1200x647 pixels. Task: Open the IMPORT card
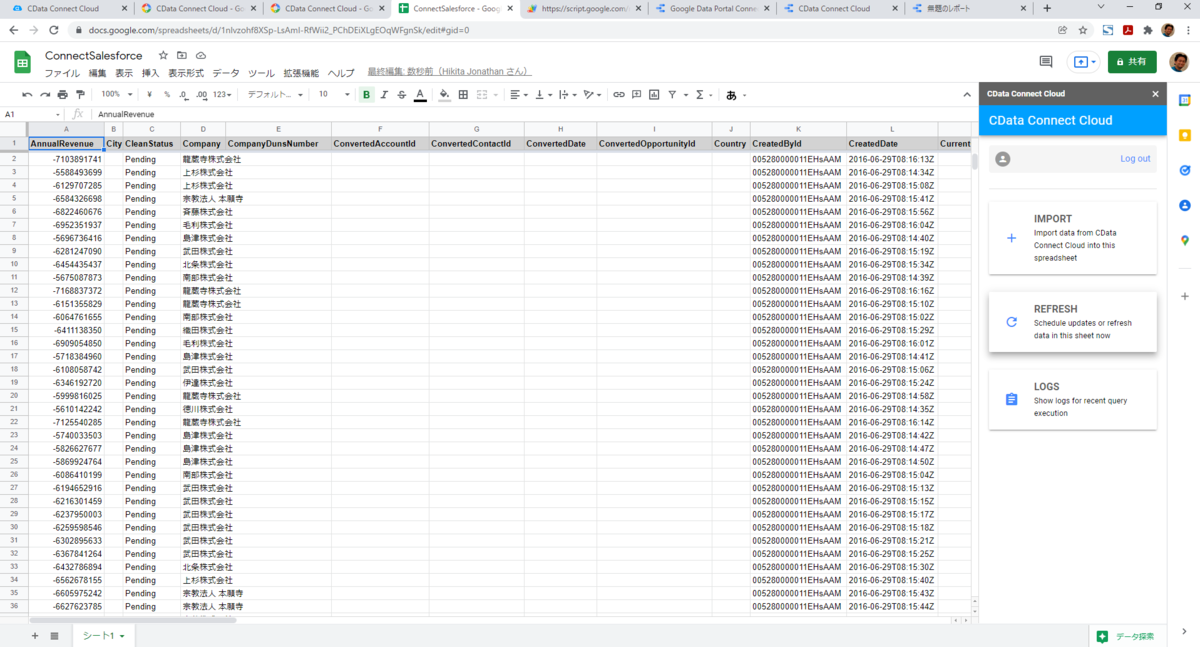(1073, 238)
